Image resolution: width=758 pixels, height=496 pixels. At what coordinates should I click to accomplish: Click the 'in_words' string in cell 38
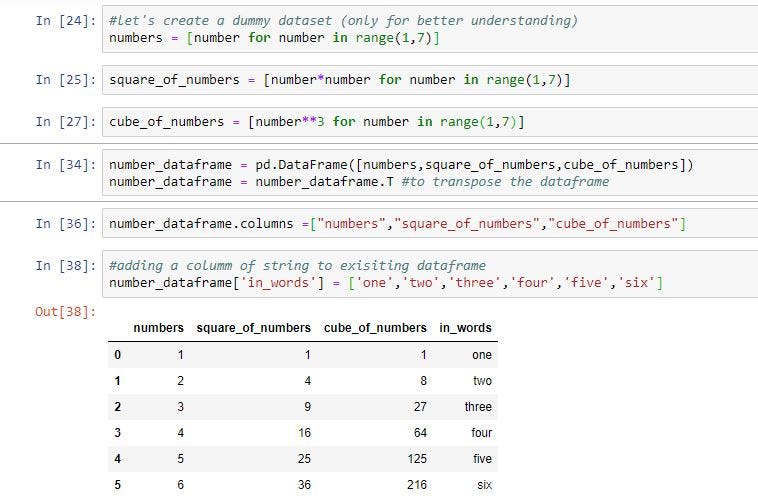click(278, 282)
